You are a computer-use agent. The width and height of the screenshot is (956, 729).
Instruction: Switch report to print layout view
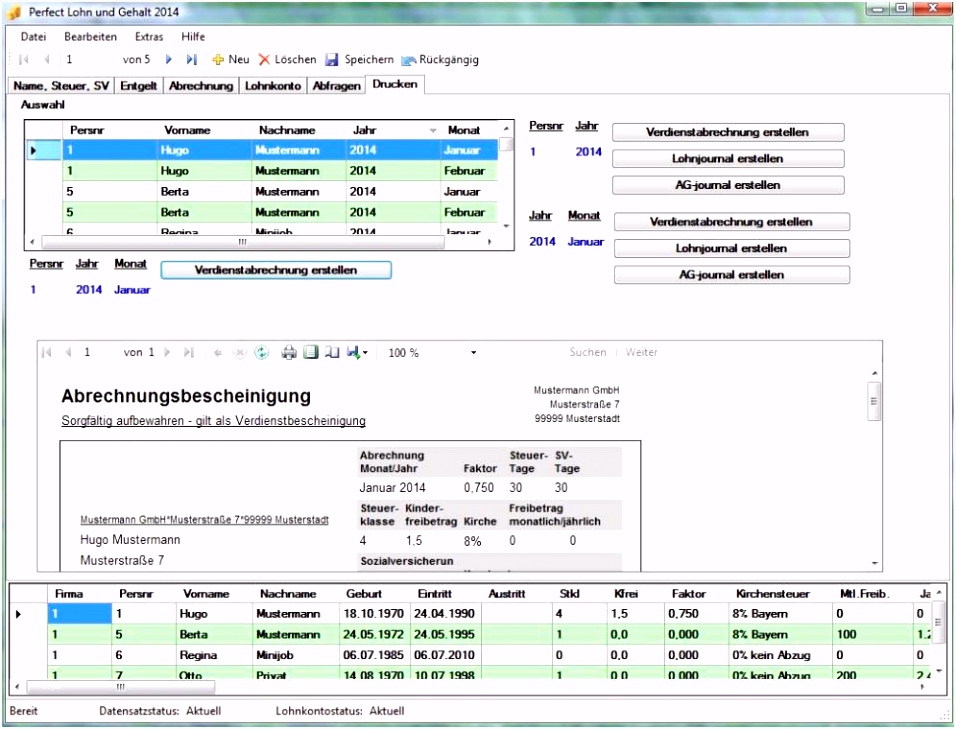[x=311, y=352]
